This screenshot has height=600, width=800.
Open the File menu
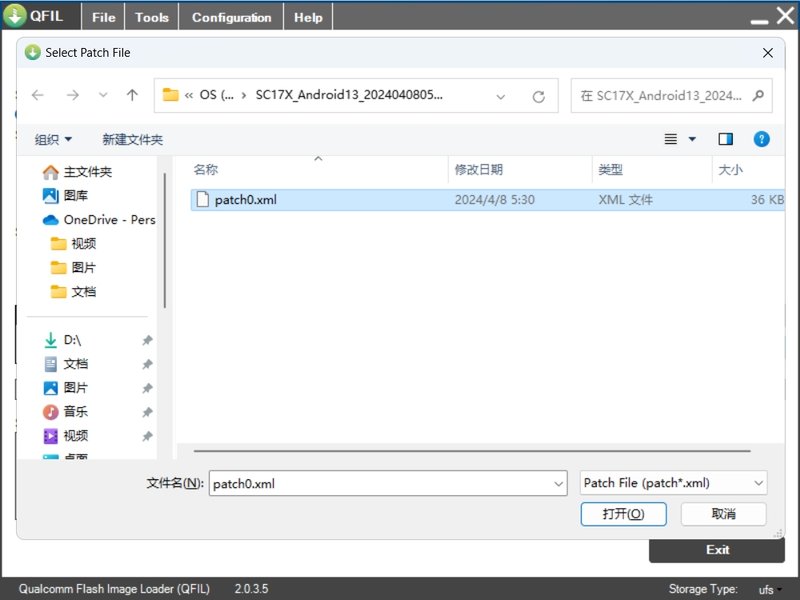104,17
